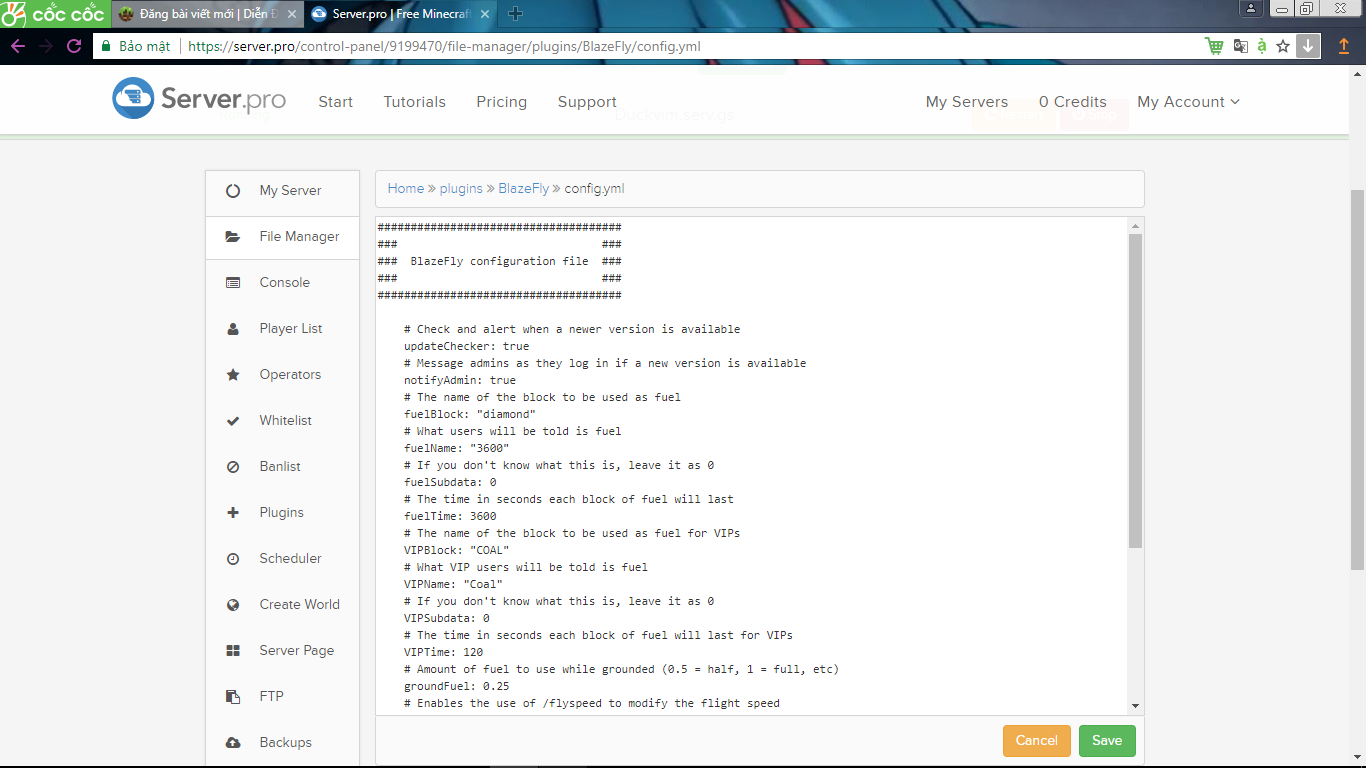
Task: Click the plugins breadcrumb link
Action: point(461,188)
